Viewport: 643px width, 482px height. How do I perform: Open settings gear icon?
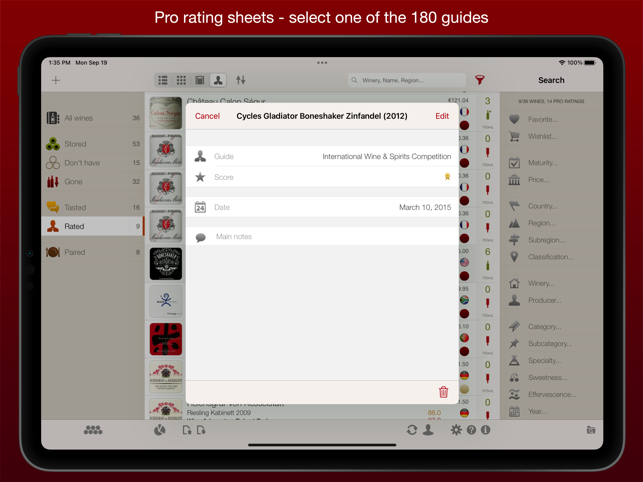(456, 430)
